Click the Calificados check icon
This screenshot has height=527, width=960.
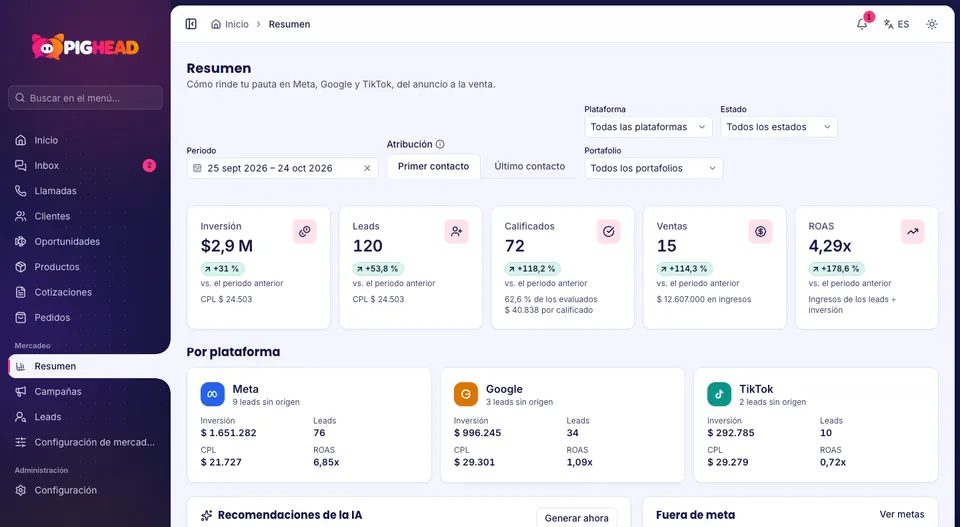click(609, 231)
